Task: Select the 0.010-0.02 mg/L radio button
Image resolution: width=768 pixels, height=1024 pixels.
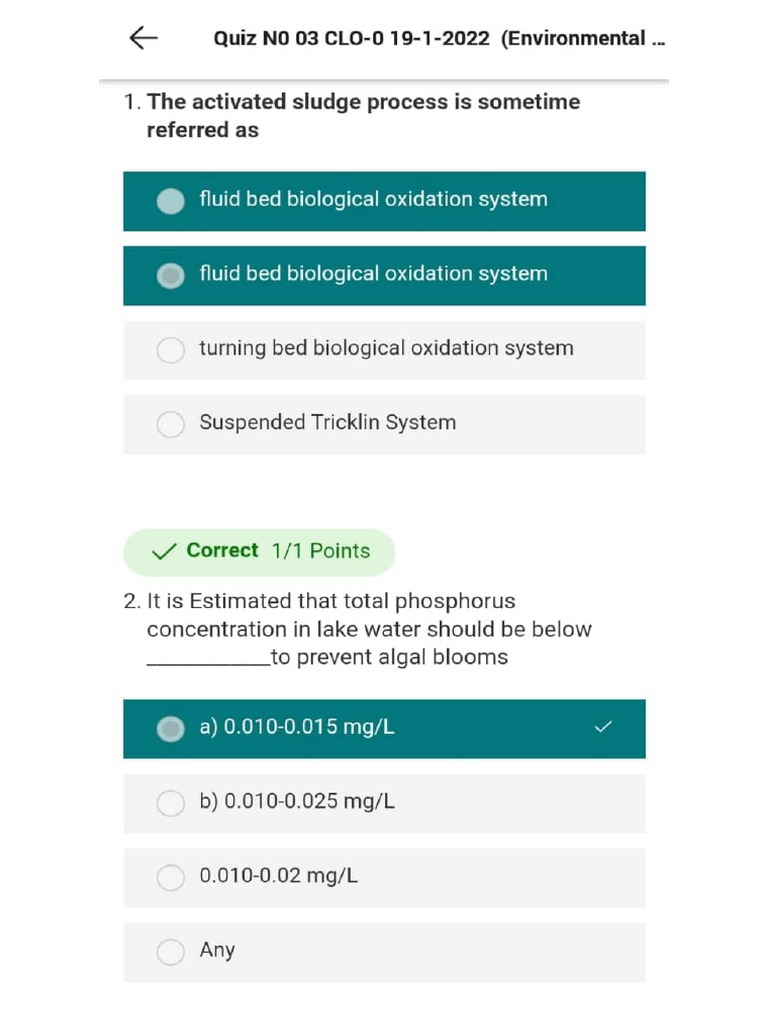Action: pos(171,877)
